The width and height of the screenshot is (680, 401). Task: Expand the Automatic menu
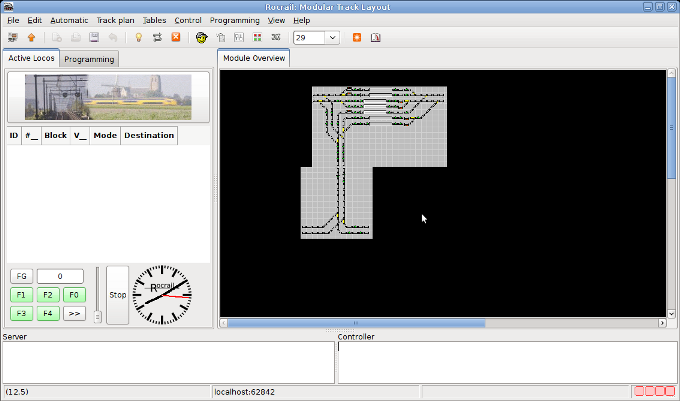click(69, 20)
